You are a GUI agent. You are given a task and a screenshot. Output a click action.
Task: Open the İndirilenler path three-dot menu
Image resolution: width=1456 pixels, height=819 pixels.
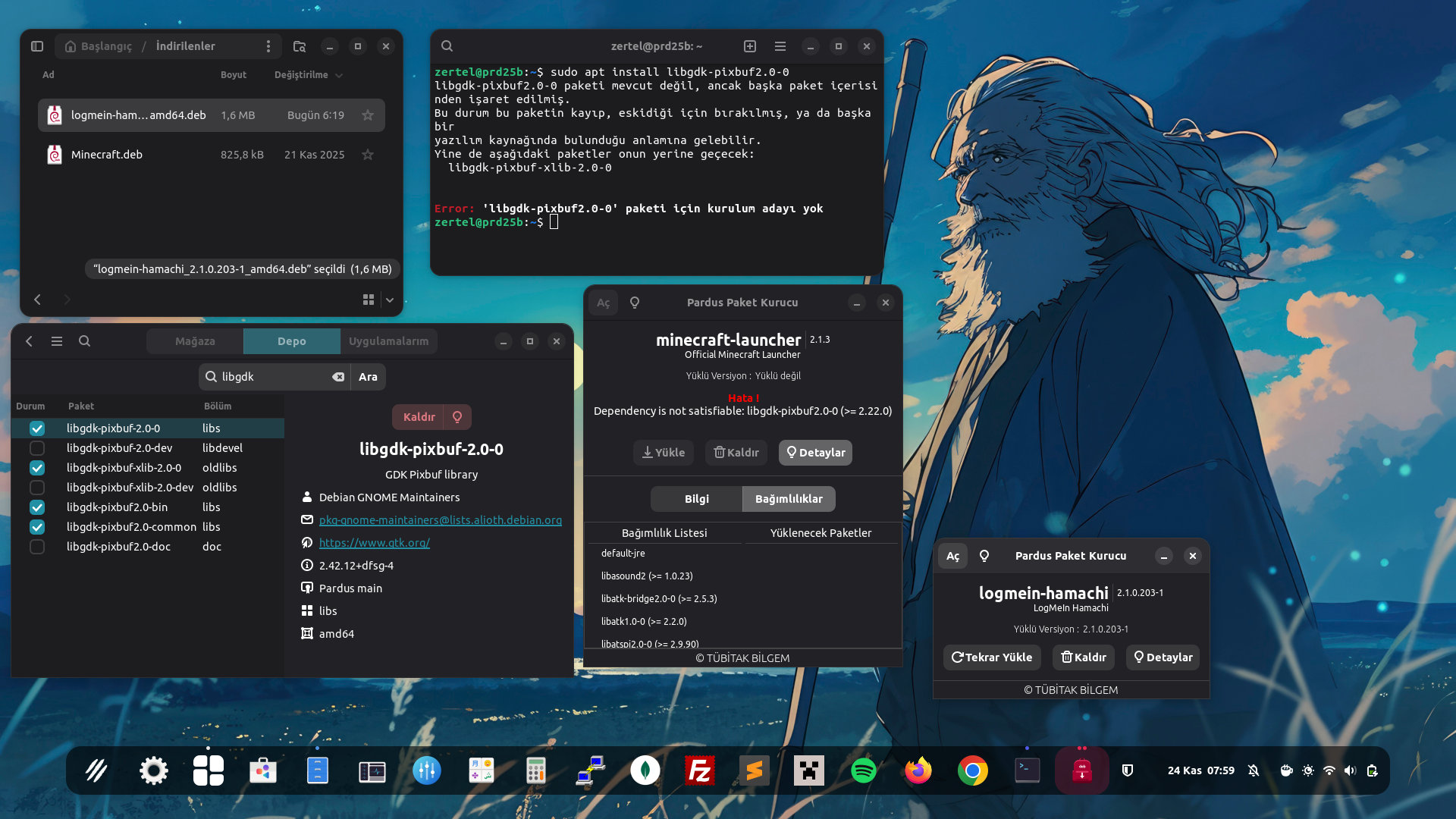pyautogui.click(x=268, y=46)
